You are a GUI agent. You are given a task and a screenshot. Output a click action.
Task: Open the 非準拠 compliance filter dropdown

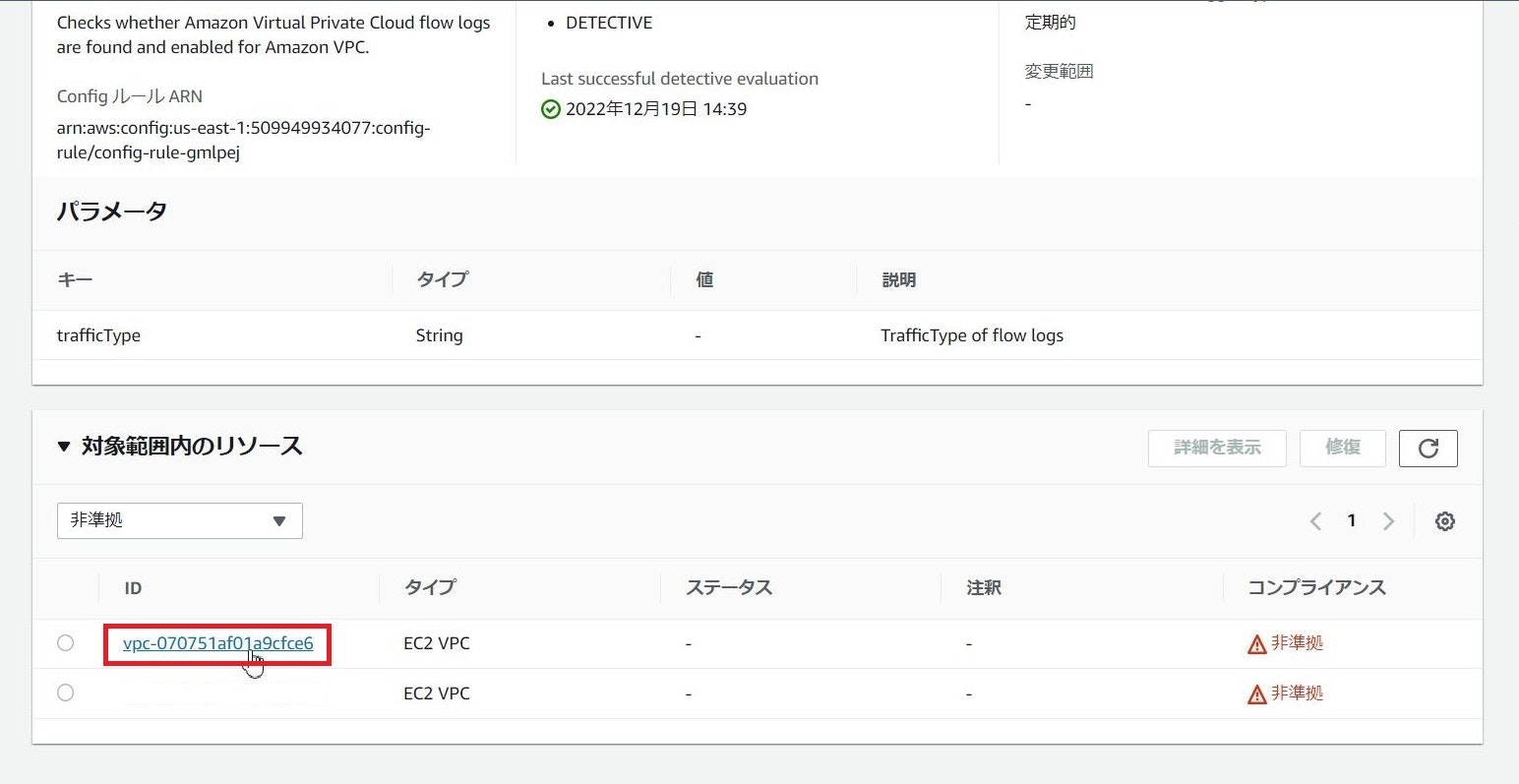[180, 520]
